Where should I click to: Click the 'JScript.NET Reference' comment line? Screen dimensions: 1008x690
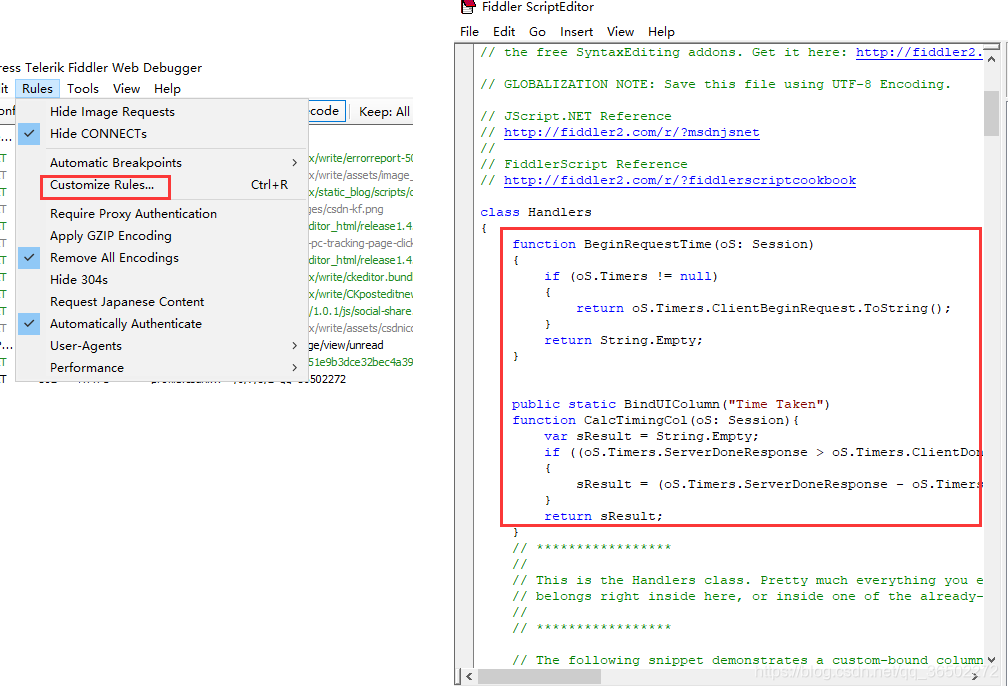click(575, 116)
